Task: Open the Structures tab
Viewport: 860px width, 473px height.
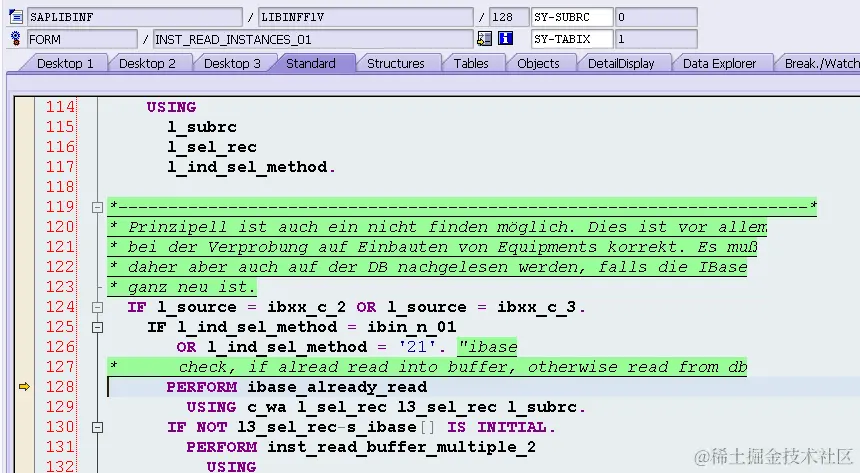Action: point(395,64)
